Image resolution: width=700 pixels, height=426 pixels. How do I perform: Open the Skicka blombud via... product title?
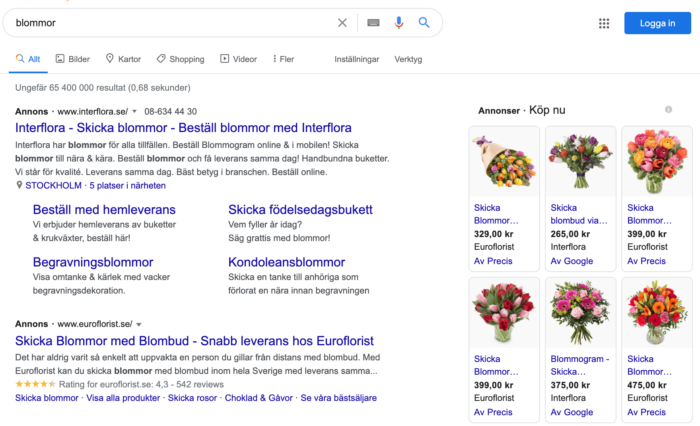pyautogui.click(x=579, y=214)
